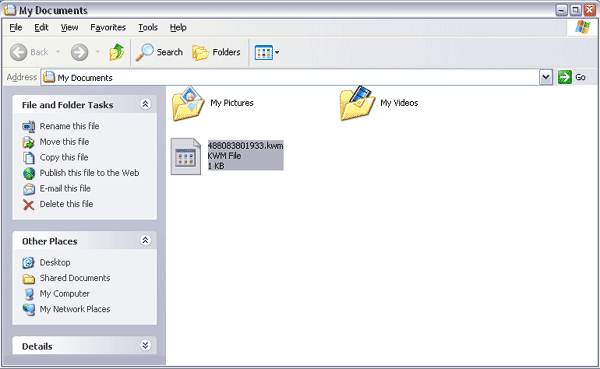Collapse File and Folder Tasks panel
Viewport: 600px width, 369px height.
tap(145, 104)
